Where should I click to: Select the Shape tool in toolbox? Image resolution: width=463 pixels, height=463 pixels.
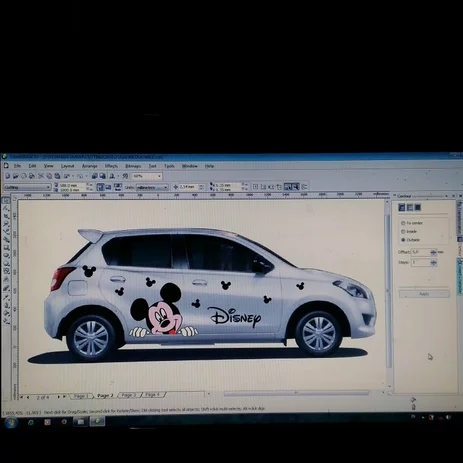pos(6,208)
